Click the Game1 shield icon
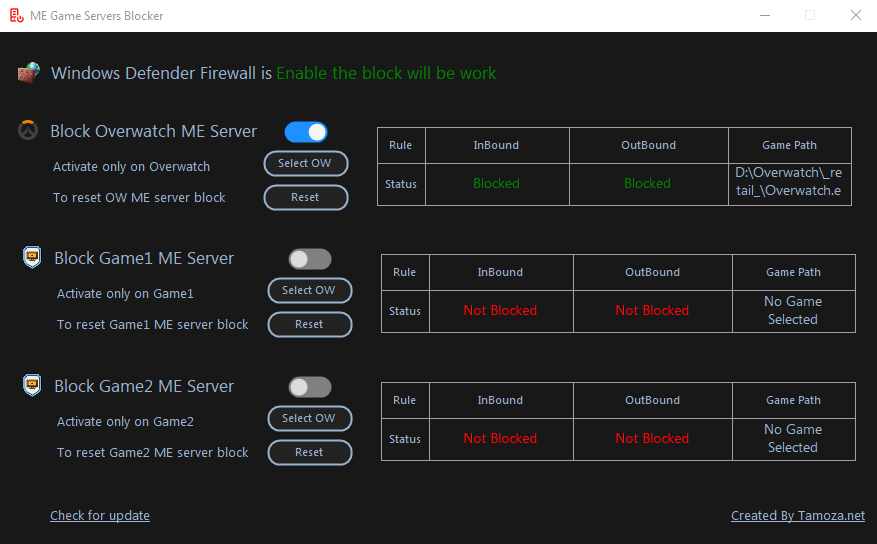 click(x=33, y=258)
